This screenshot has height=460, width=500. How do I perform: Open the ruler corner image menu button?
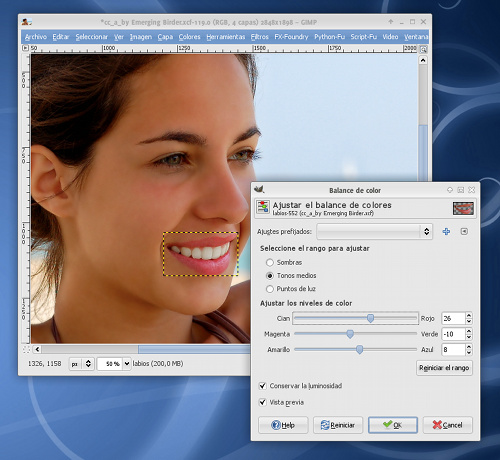coord(25,48)
